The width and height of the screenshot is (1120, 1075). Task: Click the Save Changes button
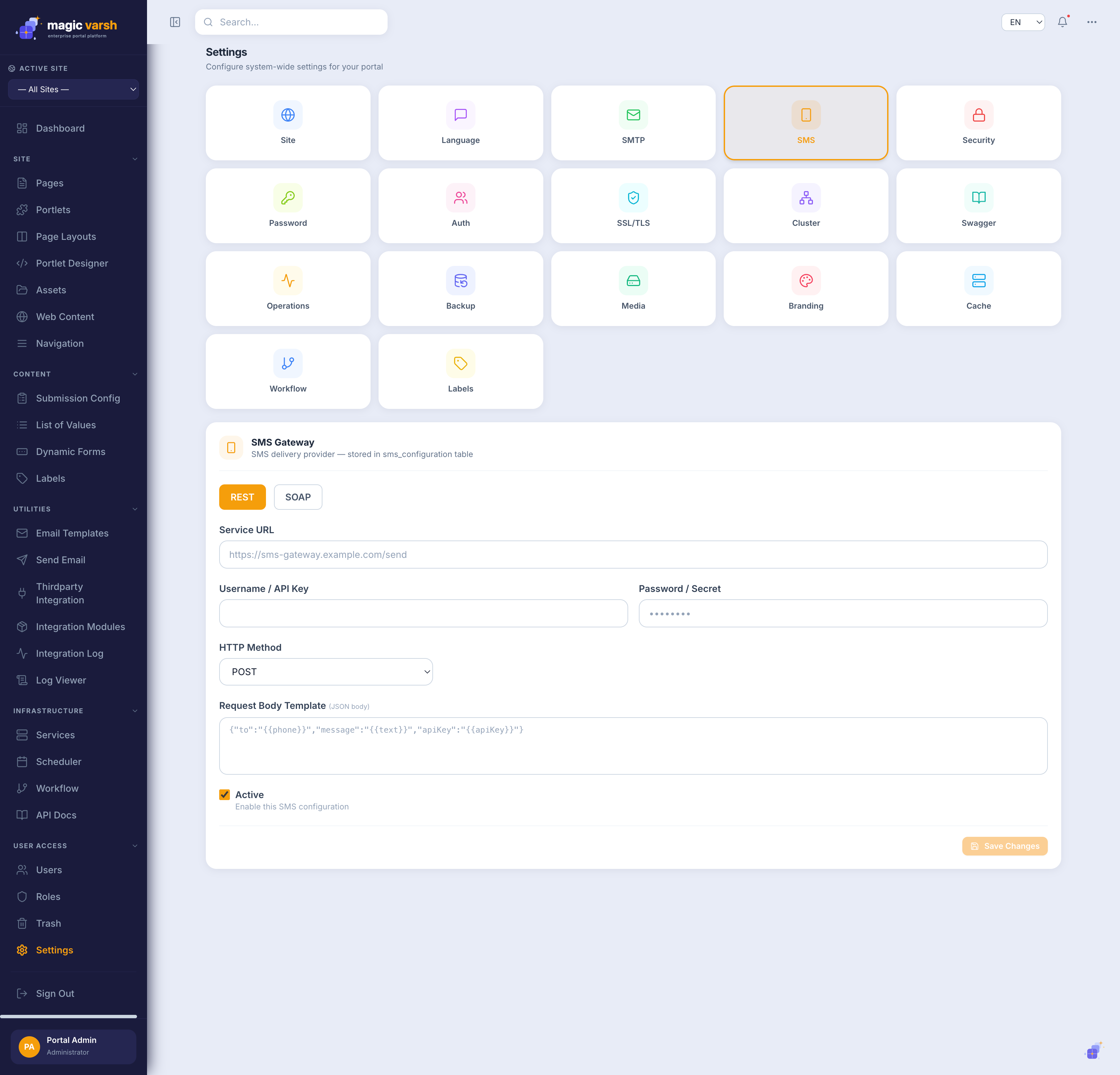point(1005,846)
